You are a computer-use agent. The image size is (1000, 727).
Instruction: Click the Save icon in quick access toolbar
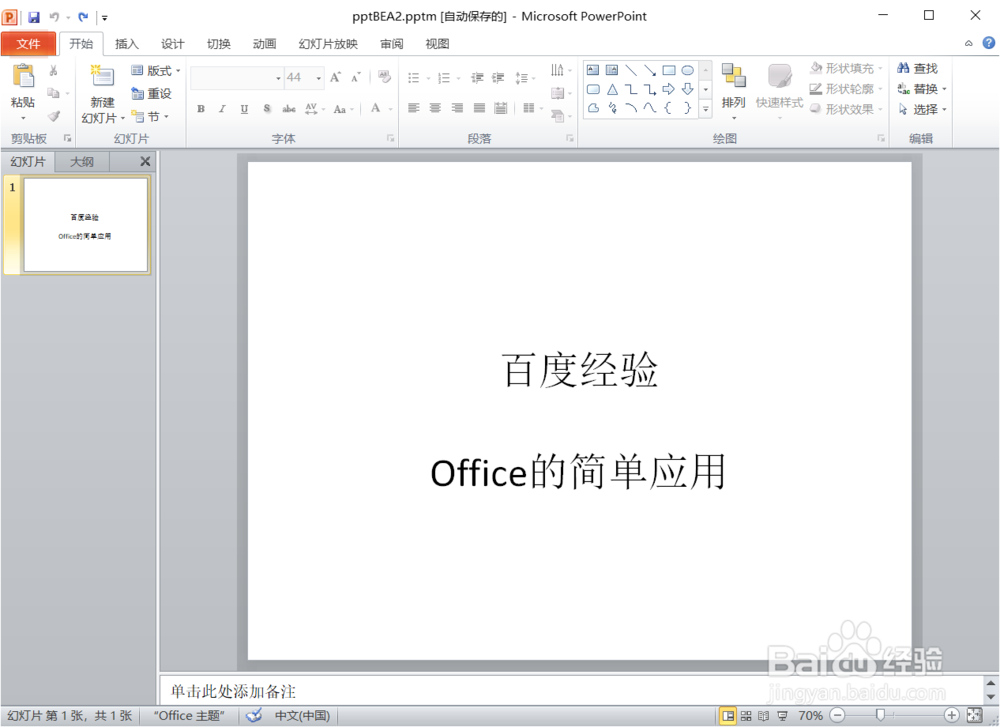point(34,17)
